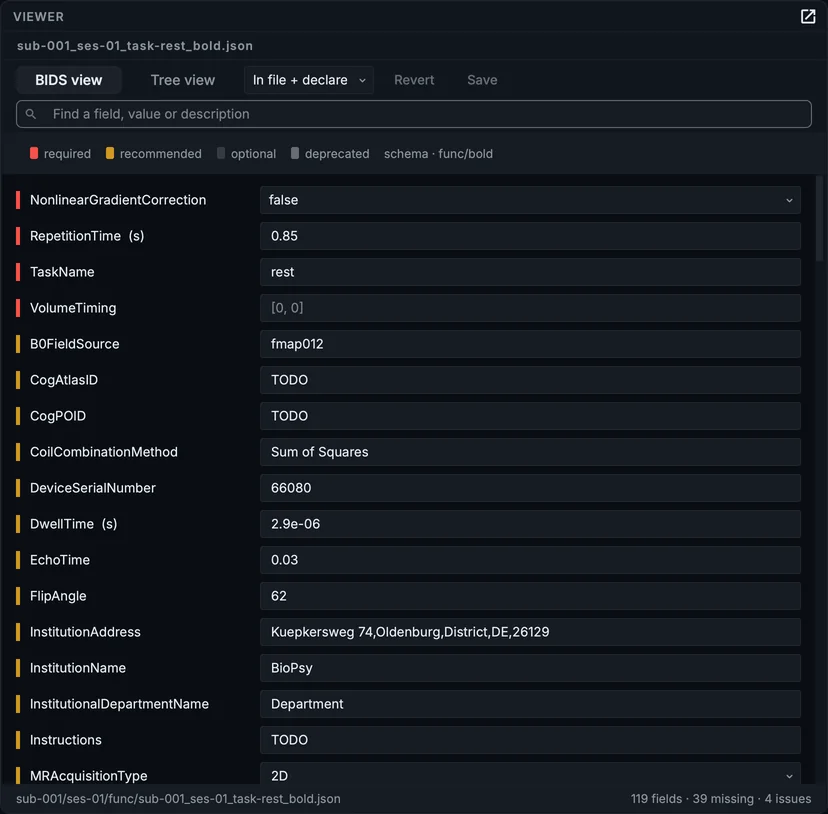828x814 pixels.
Task: Click the VolumeTiming field label
Action: pos(73,308)
